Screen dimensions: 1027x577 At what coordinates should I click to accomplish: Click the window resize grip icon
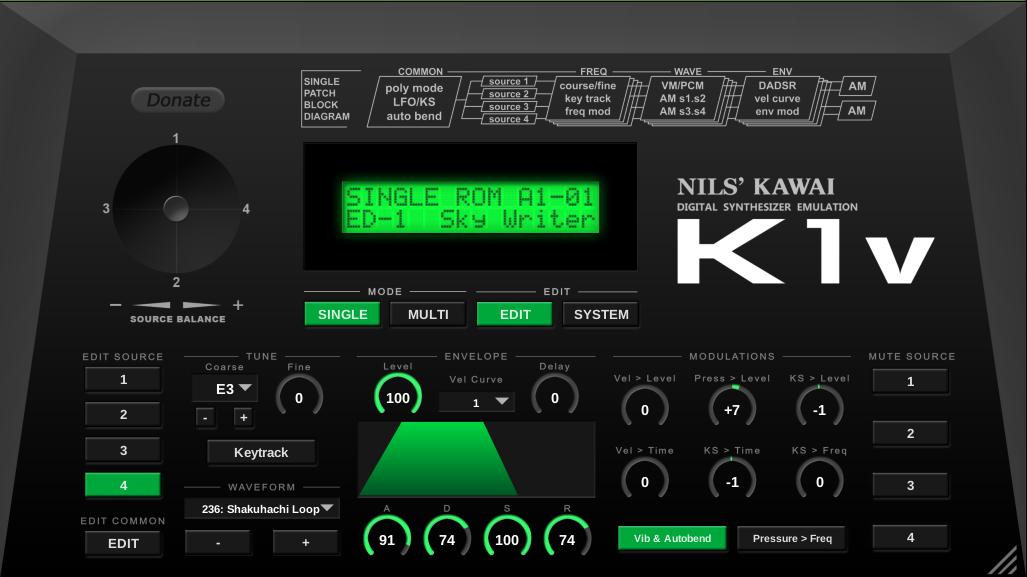pyautogui.click(x=1002, y=561)
